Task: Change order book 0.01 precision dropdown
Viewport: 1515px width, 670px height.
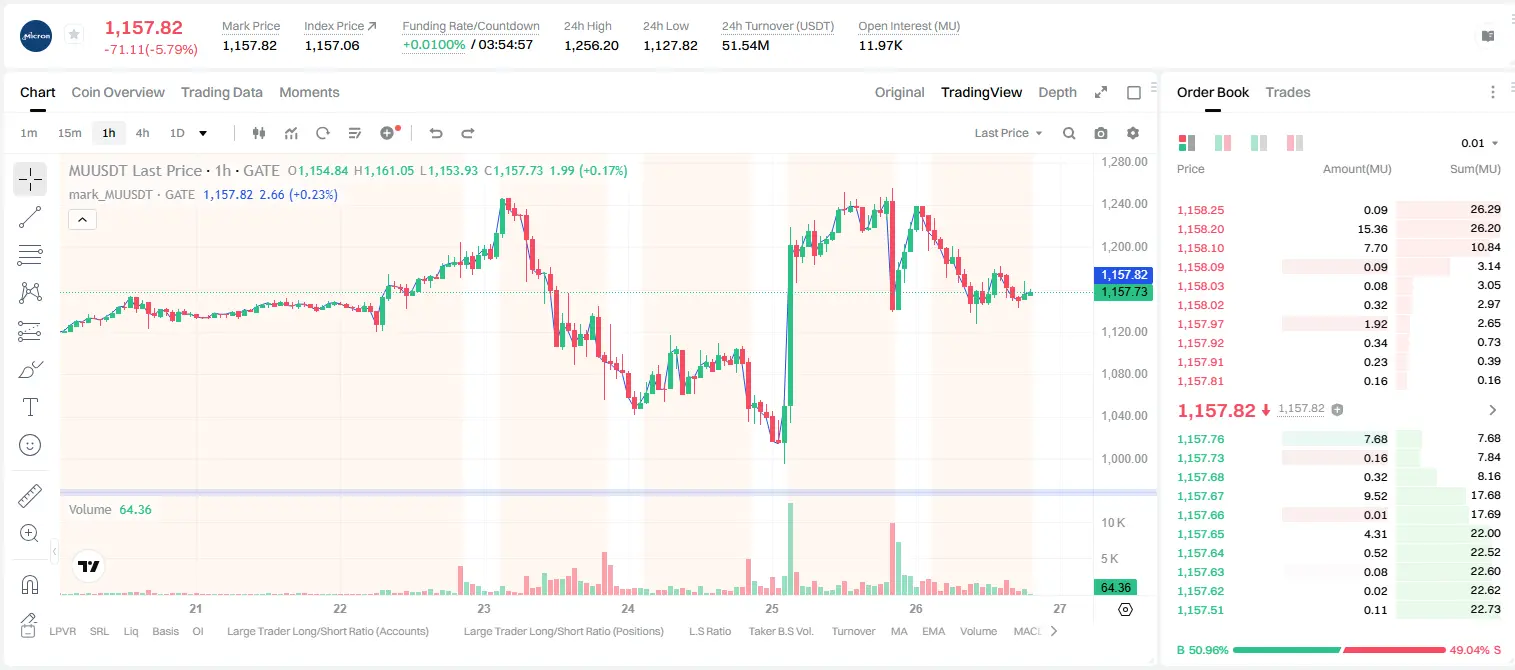Action: tap(1479, 143)
